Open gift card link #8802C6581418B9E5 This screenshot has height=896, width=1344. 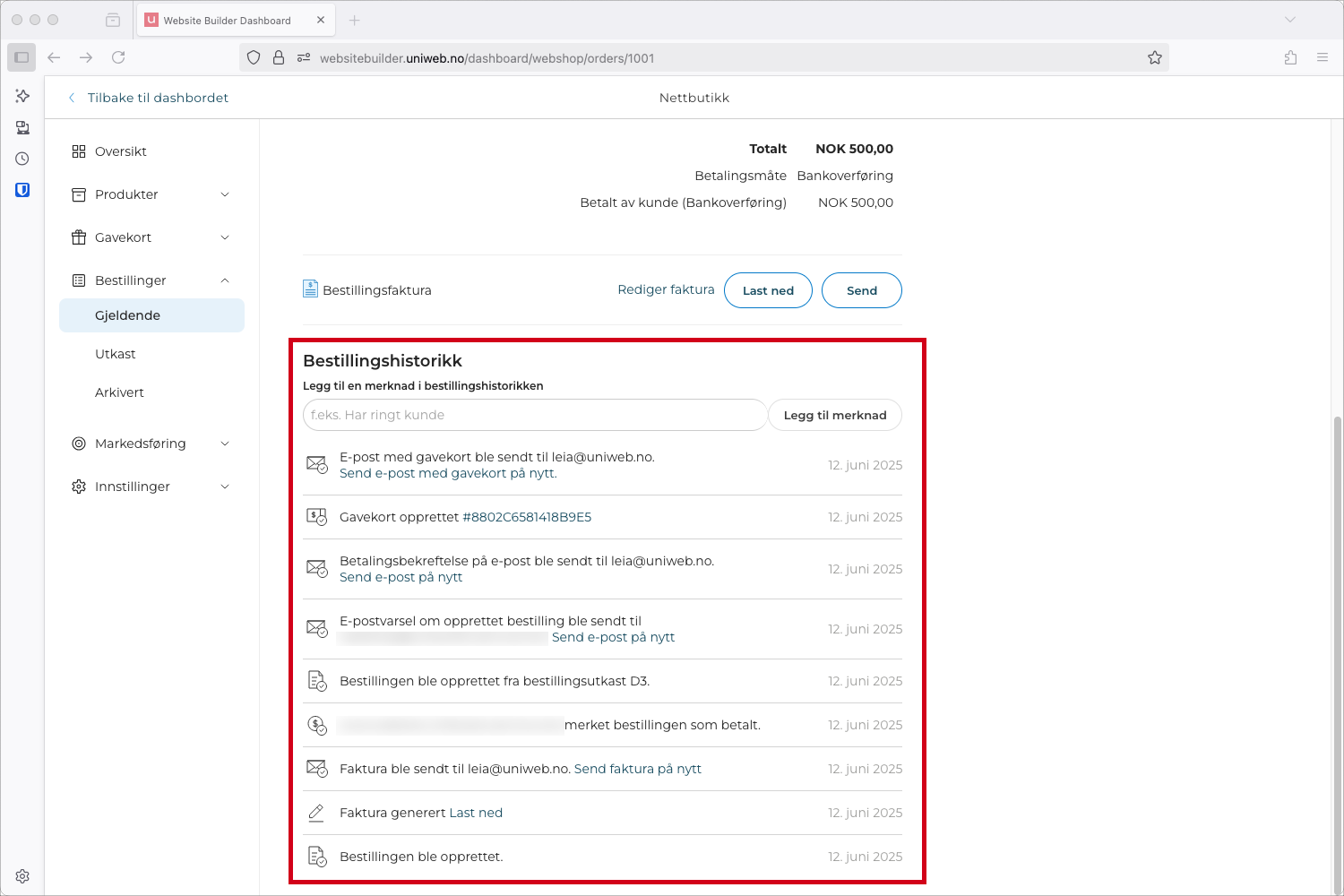[527, 517]
